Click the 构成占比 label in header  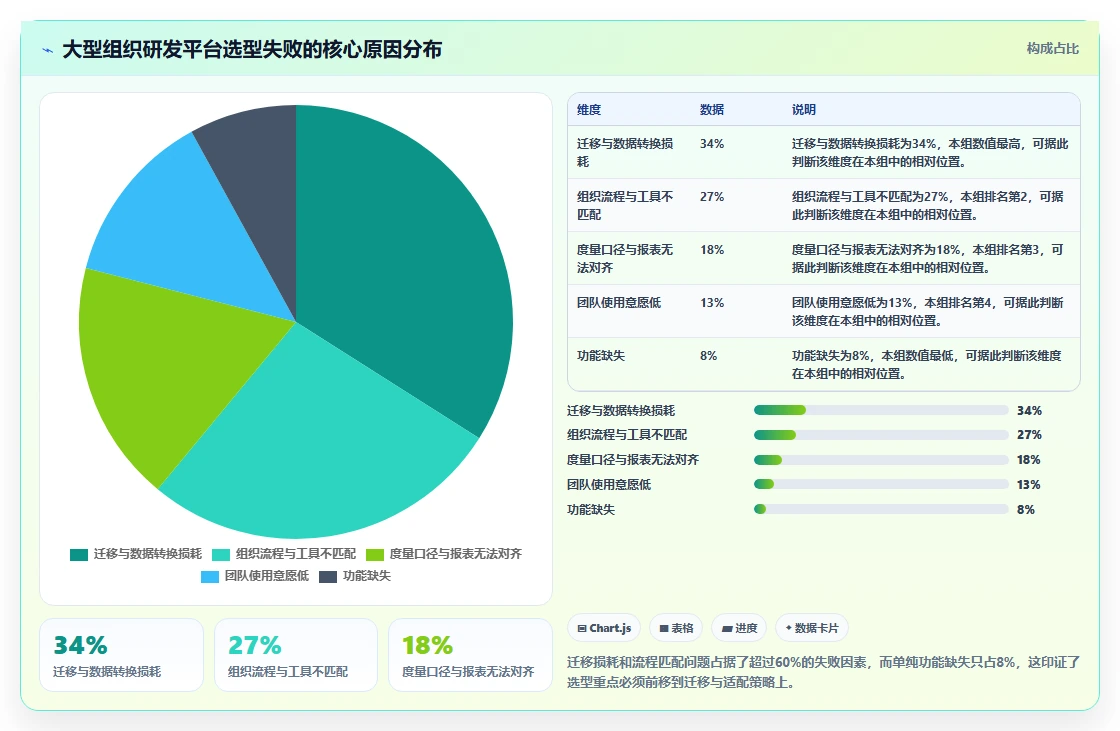pyautogui.click(x=1052, y=49)
